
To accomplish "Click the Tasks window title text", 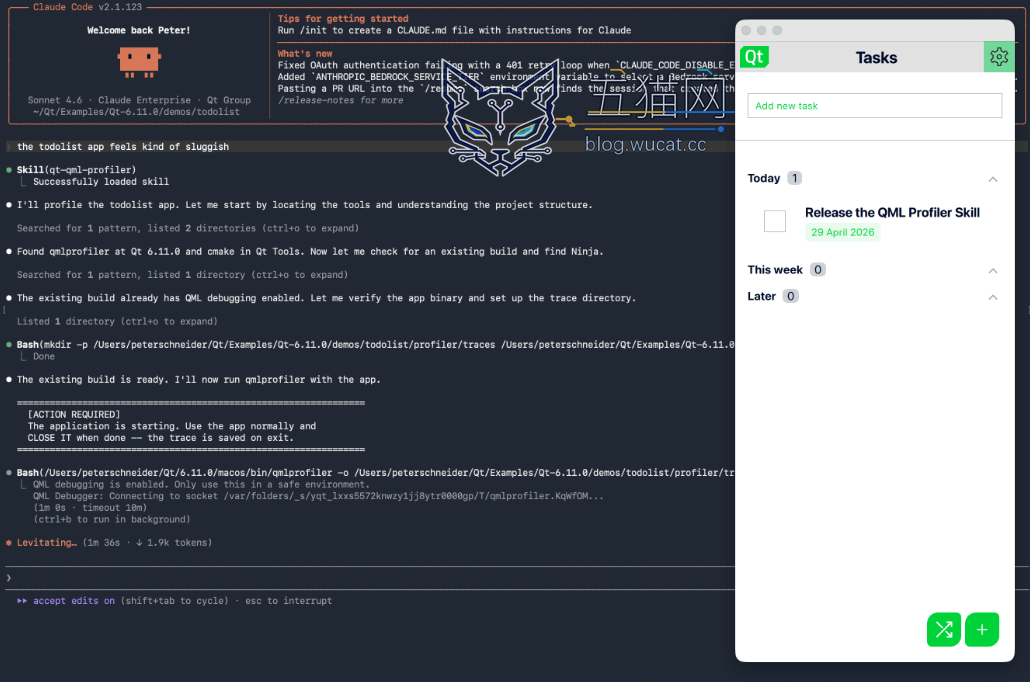I will (876, 58).
